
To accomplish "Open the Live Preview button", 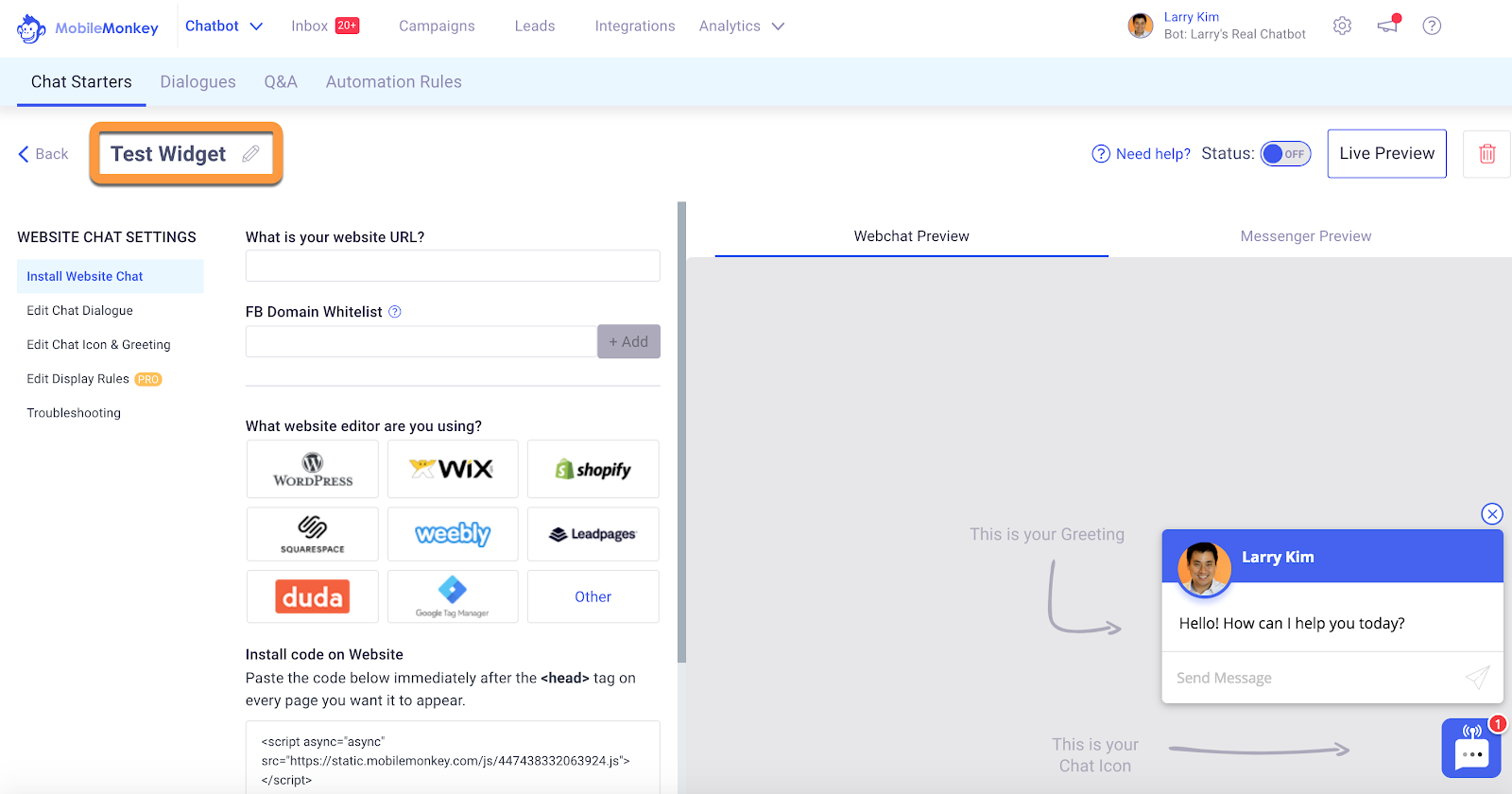I will pos(1386,154).
